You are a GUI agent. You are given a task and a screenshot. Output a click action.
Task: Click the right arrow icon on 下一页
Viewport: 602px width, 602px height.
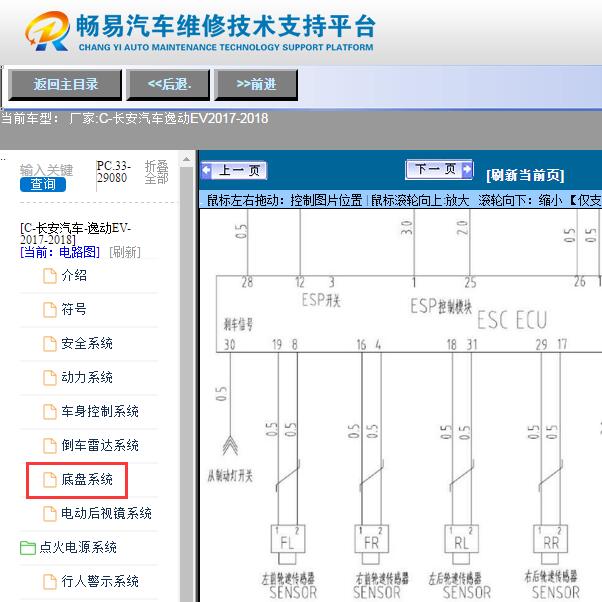pyautogui.click(x=466, y=169)
